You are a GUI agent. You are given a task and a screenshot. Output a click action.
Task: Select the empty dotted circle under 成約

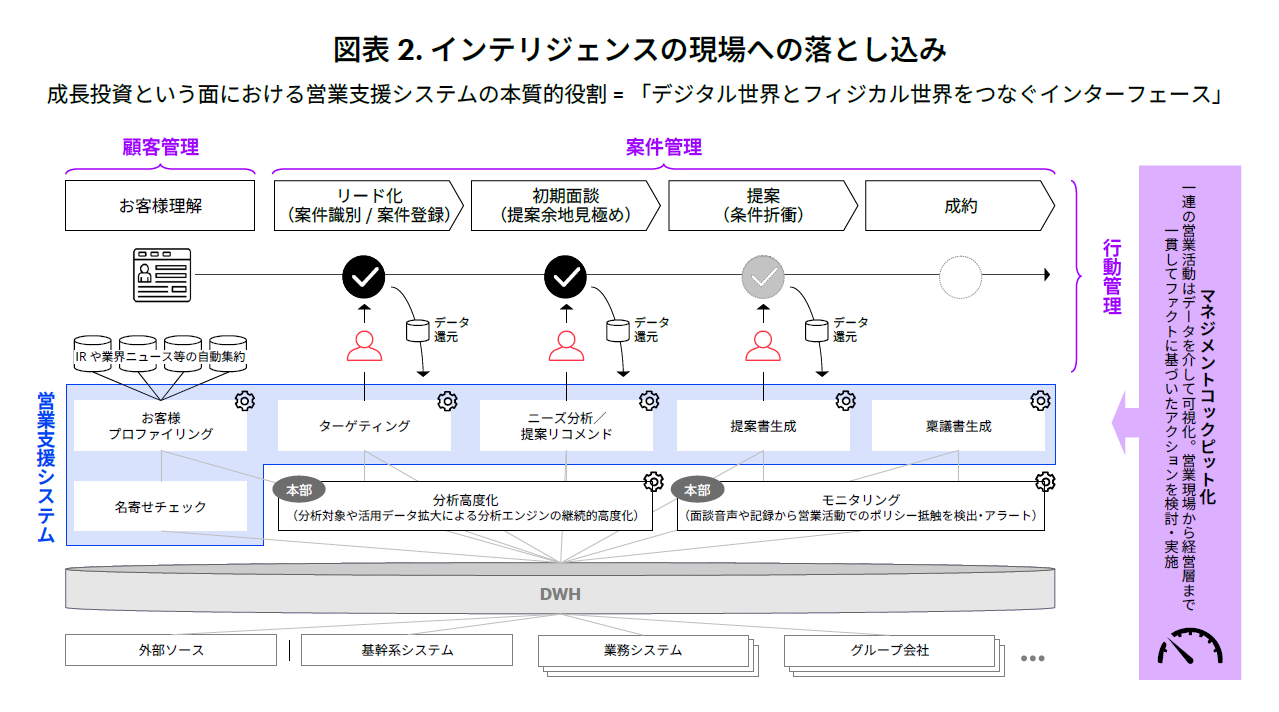tap(961, 276)
